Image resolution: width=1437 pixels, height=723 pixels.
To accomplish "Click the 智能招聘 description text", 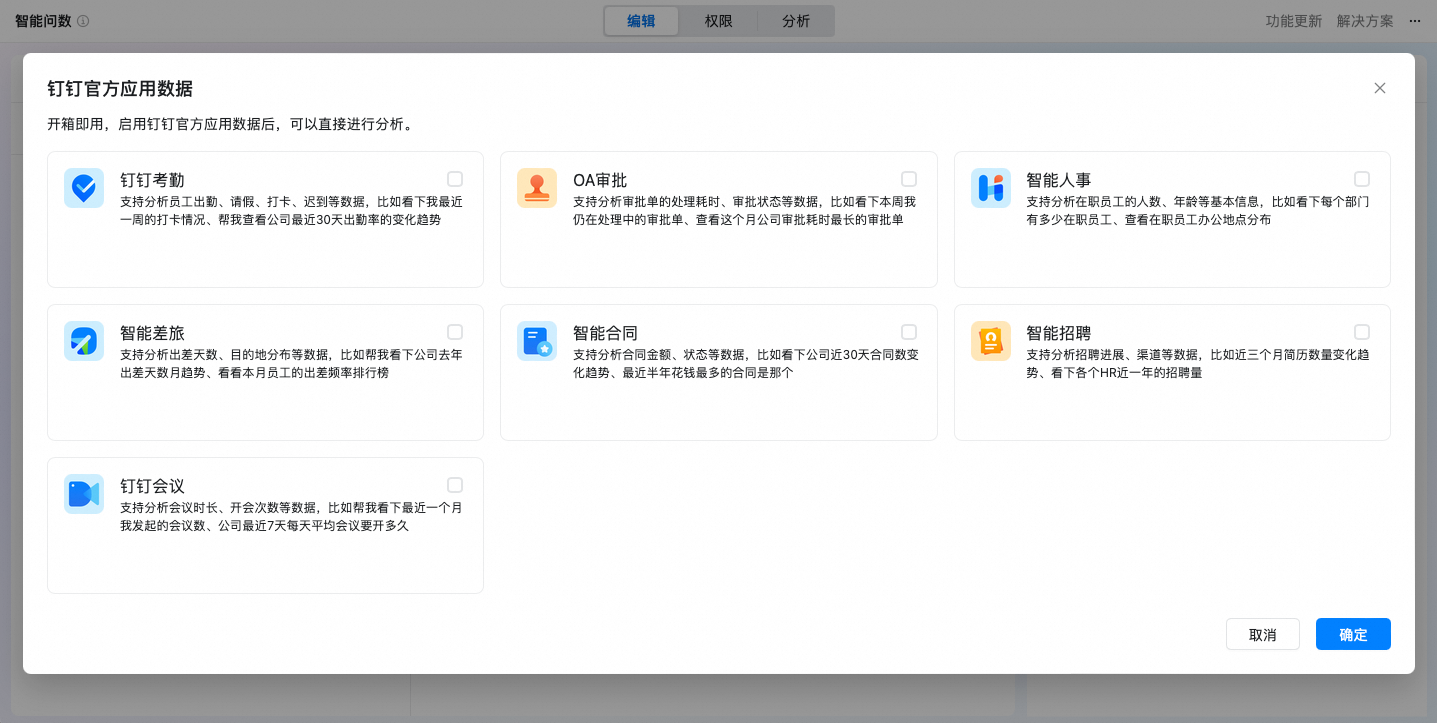I will [1198, 364].
